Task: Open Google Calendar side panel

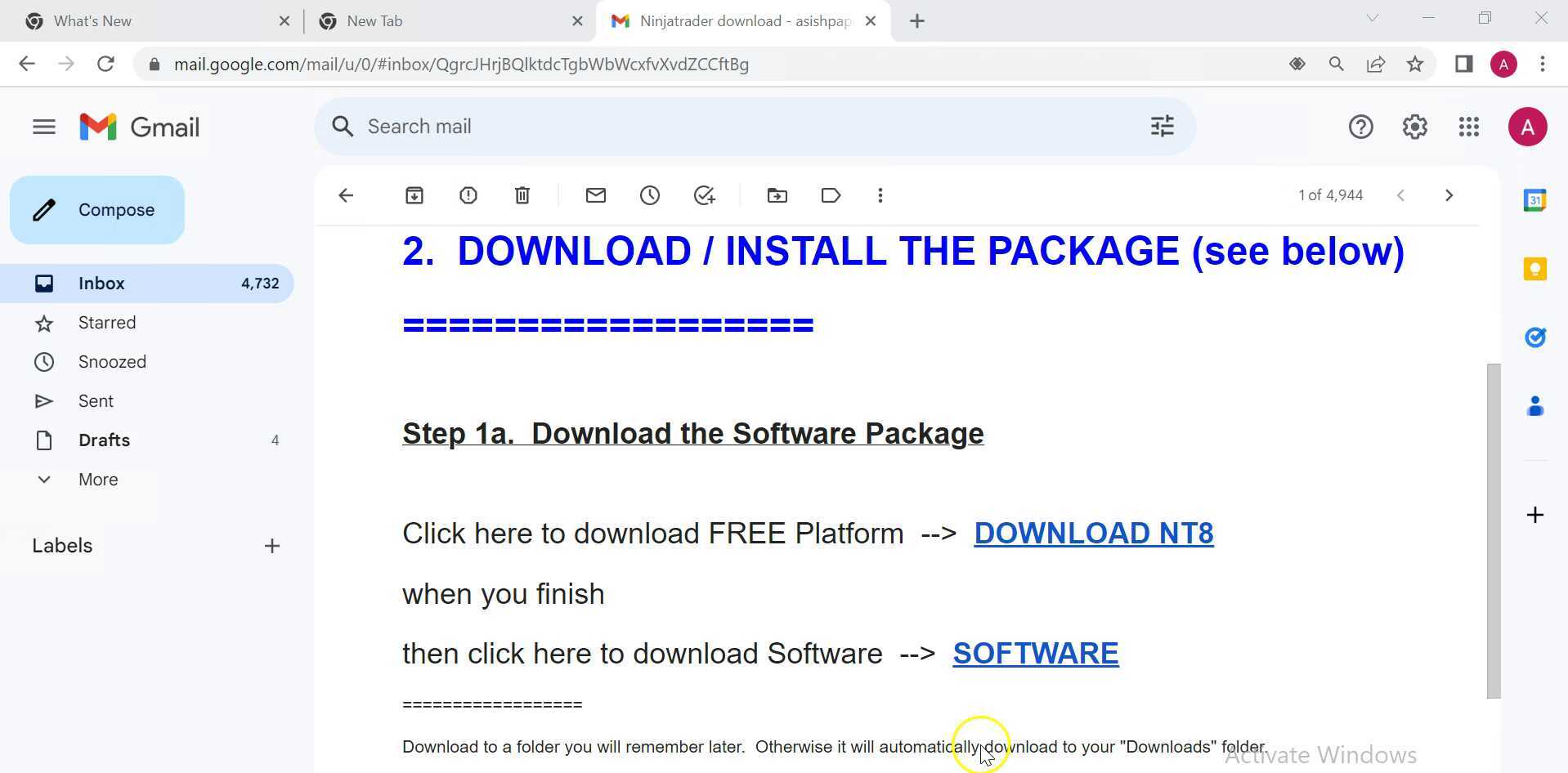Action: 1535,199
